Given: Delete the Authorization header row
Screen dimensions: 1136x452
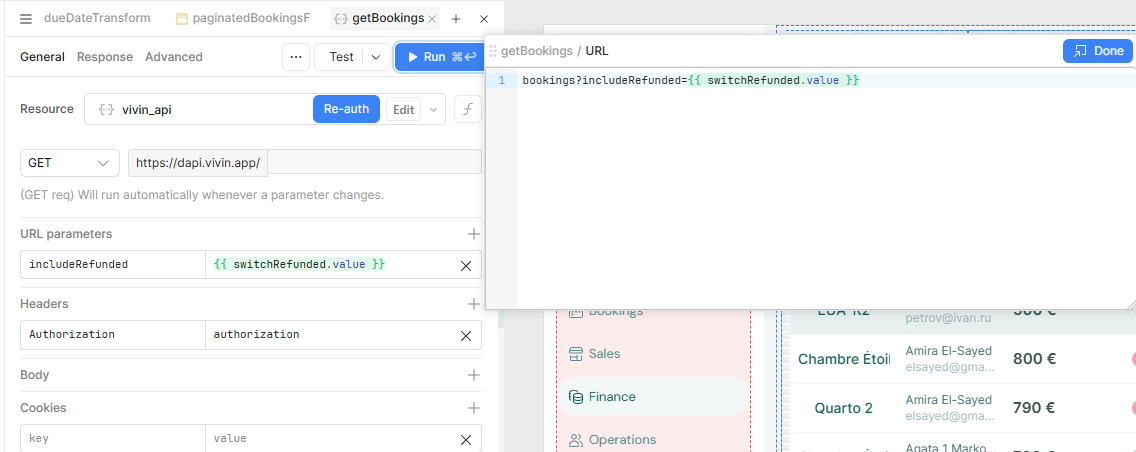Looking at the screenshot, I should (465, 335).
